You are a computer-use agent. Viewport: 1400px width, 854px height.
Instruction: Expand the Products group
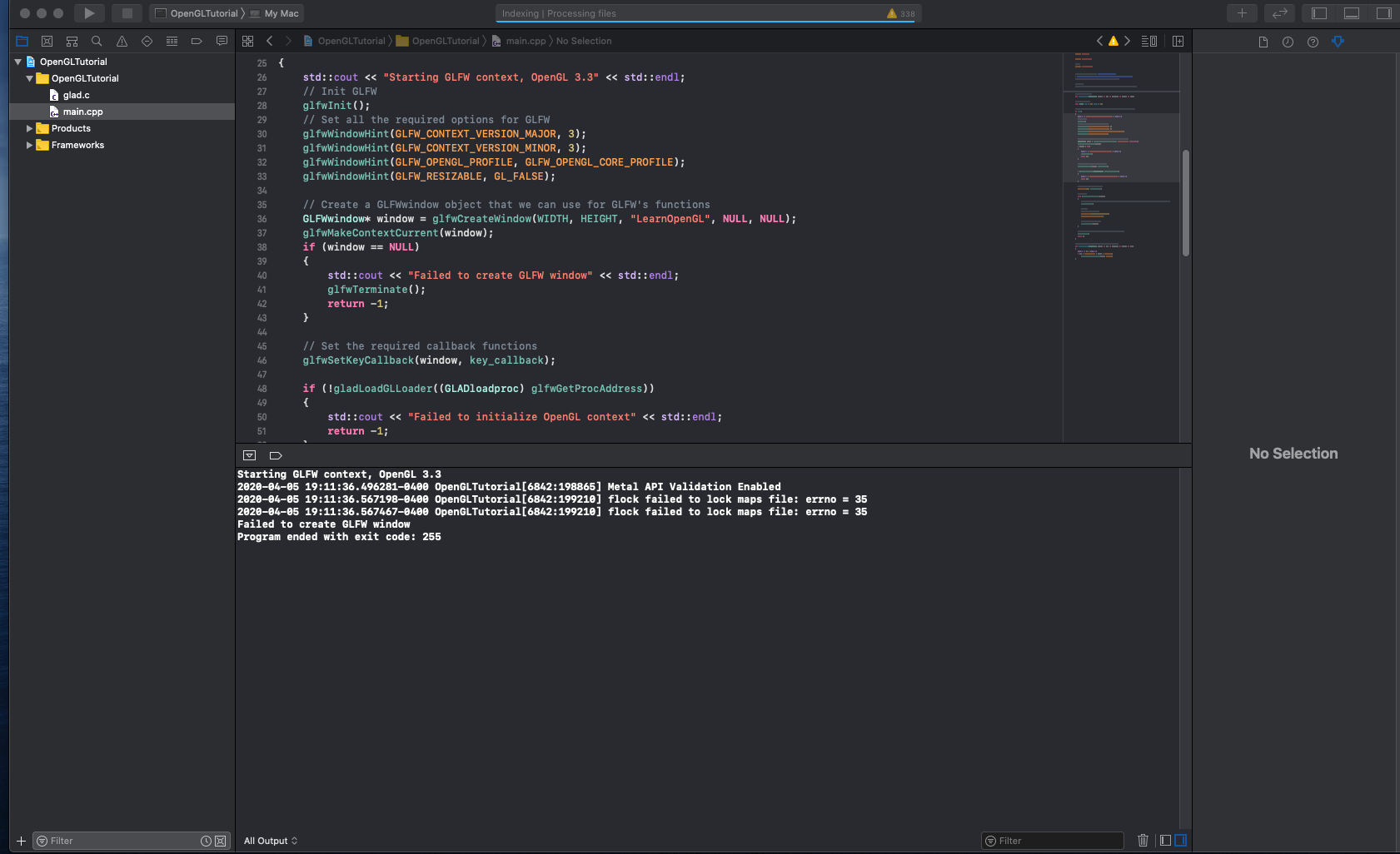[x=29, y=128]
